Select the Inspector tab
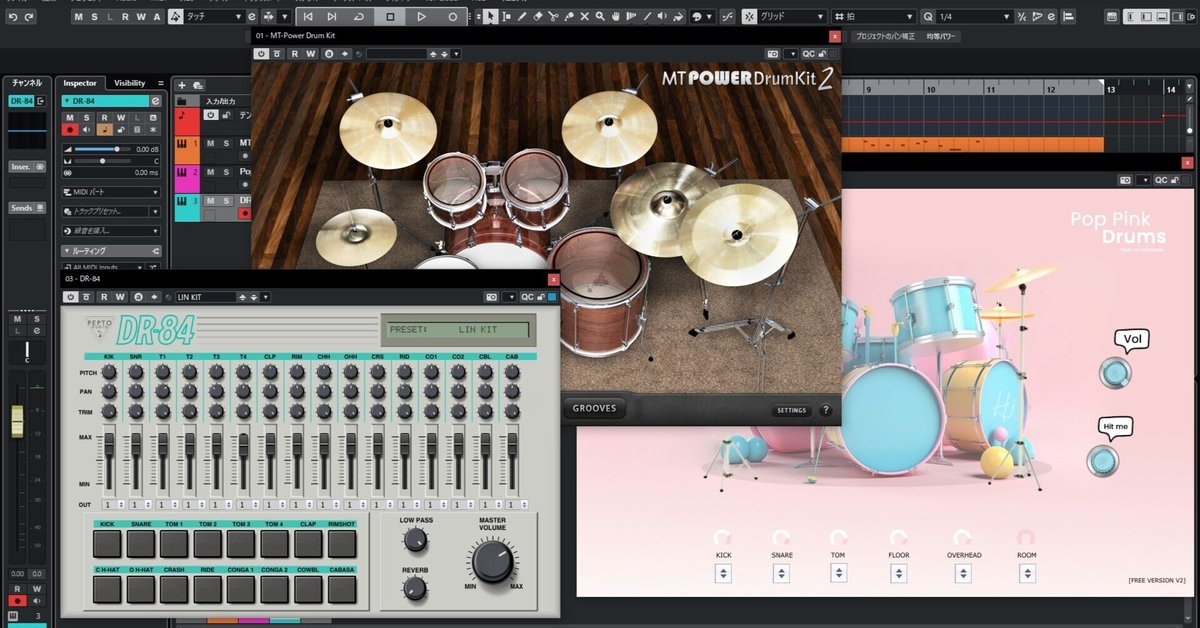The height and width of the screenshot is (628, 1200). pyautogui.click(x=80, y=83)
